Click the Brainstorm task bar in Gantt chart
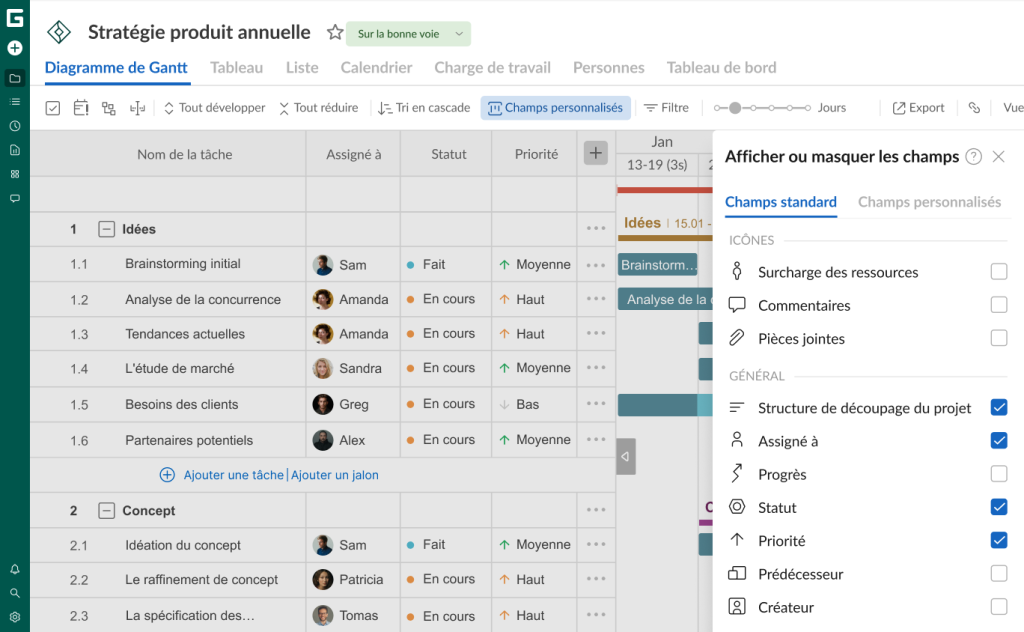The image size is (1024, 632). [x=658, y=265]
